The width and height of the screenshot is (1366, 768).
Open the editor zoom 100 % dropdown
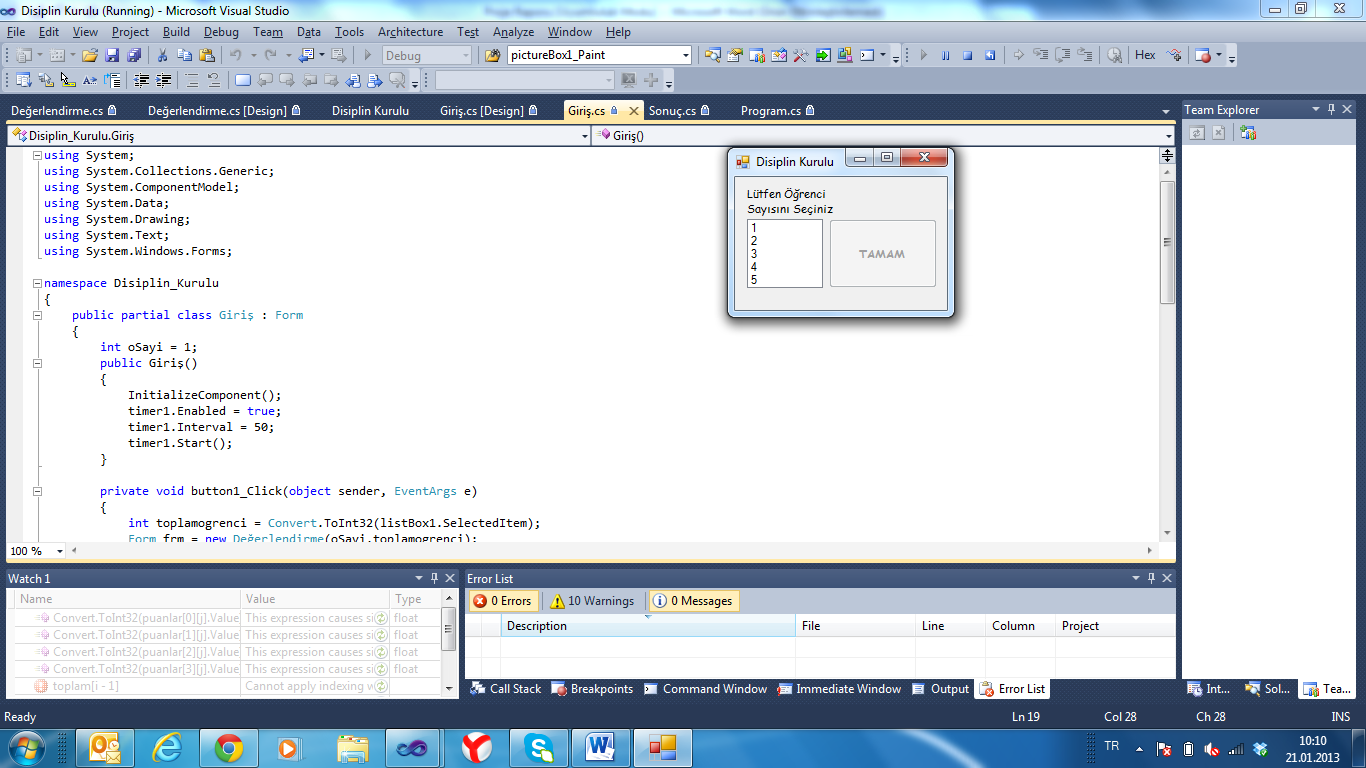pyautogui.click(x=60, y=551)
